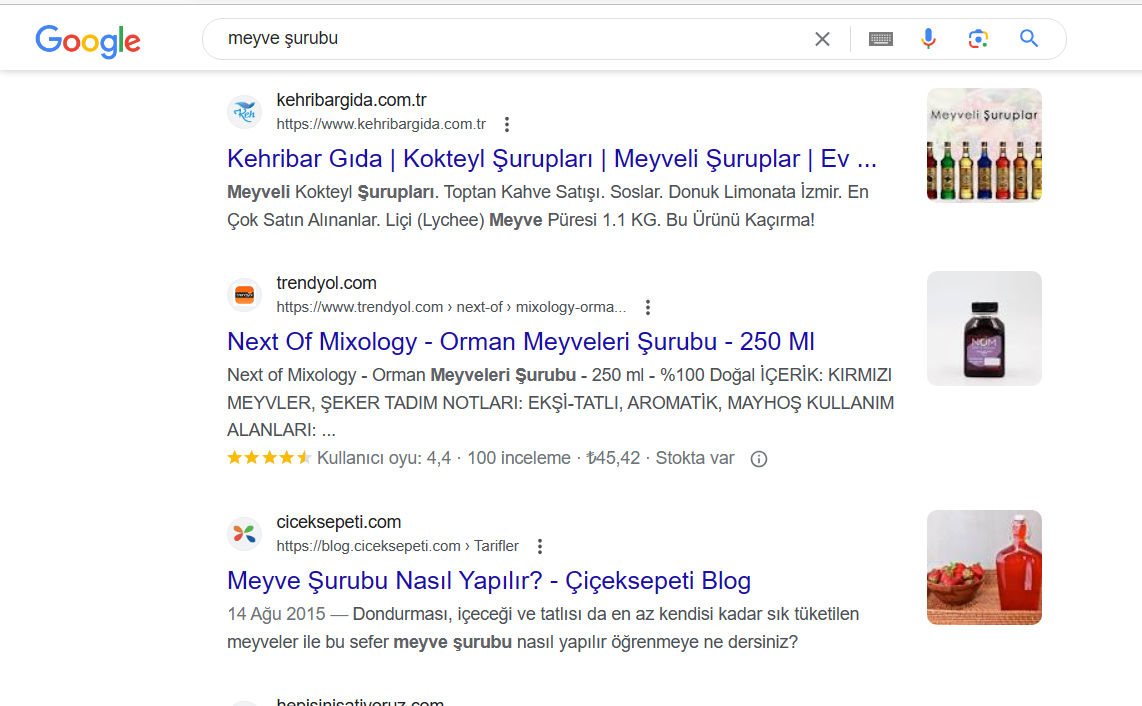Click the Kehribar Gıda favicon

click(x=245, y=112)
